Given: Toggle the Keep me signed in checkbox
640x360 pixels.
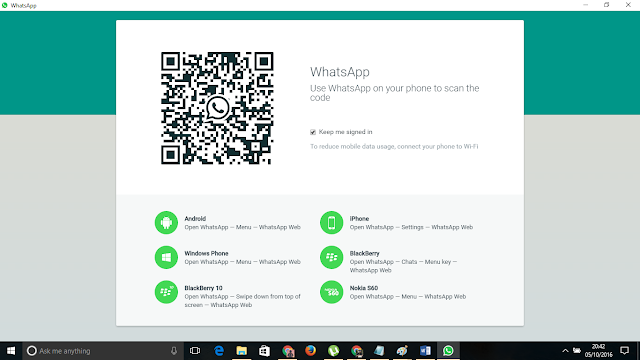Looking at the screenshot, I should point(313,132).
